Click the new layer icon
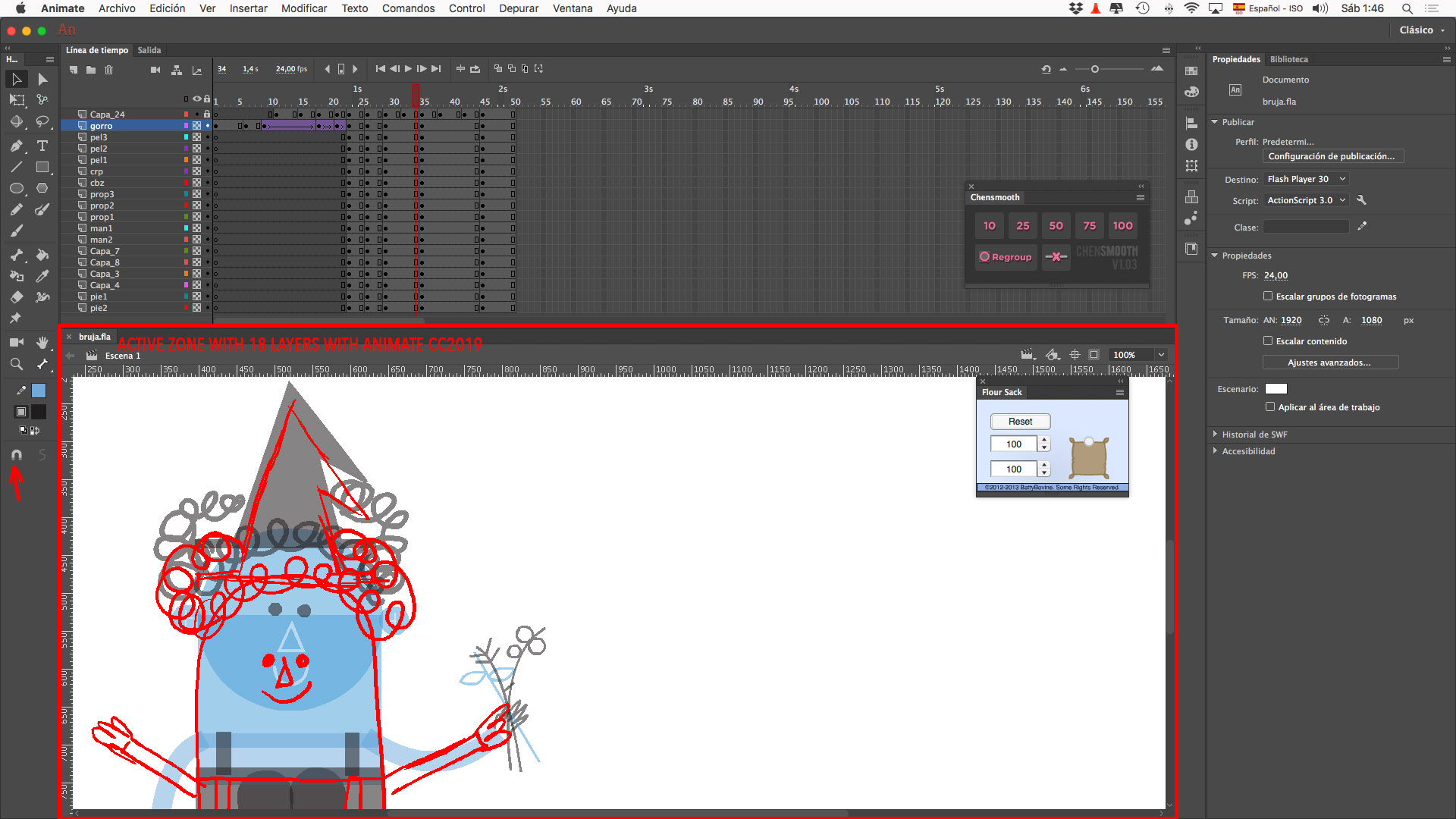The image size is (1456, 819). (x=74, y=70)
